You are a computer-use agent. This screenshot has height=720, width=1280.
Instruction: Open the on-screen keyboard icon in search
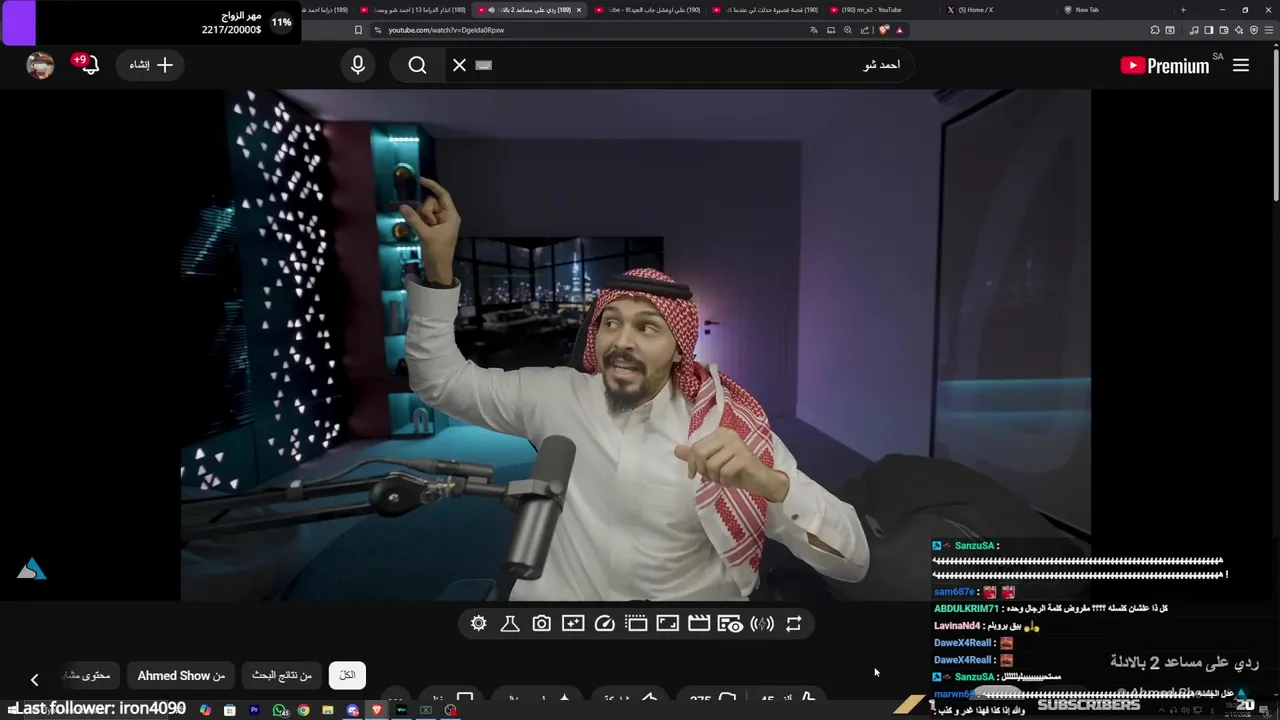[484, 65]
